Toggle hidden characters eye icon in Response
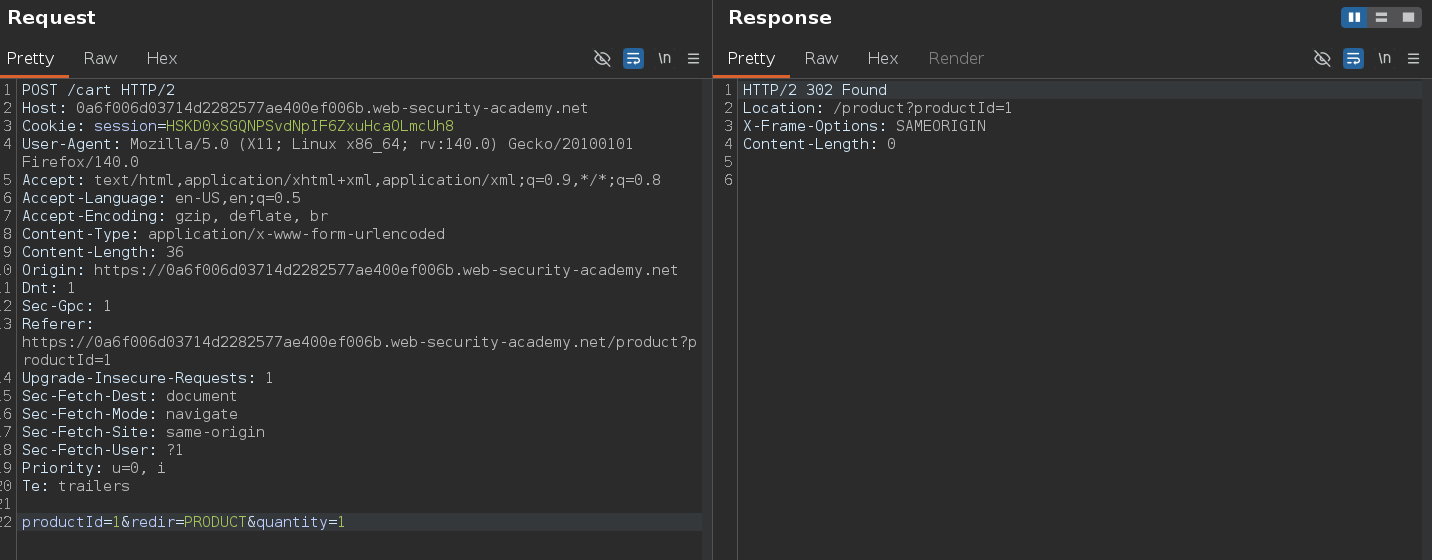This screenshot has height=560, width=1432. tap(1322, 58)
